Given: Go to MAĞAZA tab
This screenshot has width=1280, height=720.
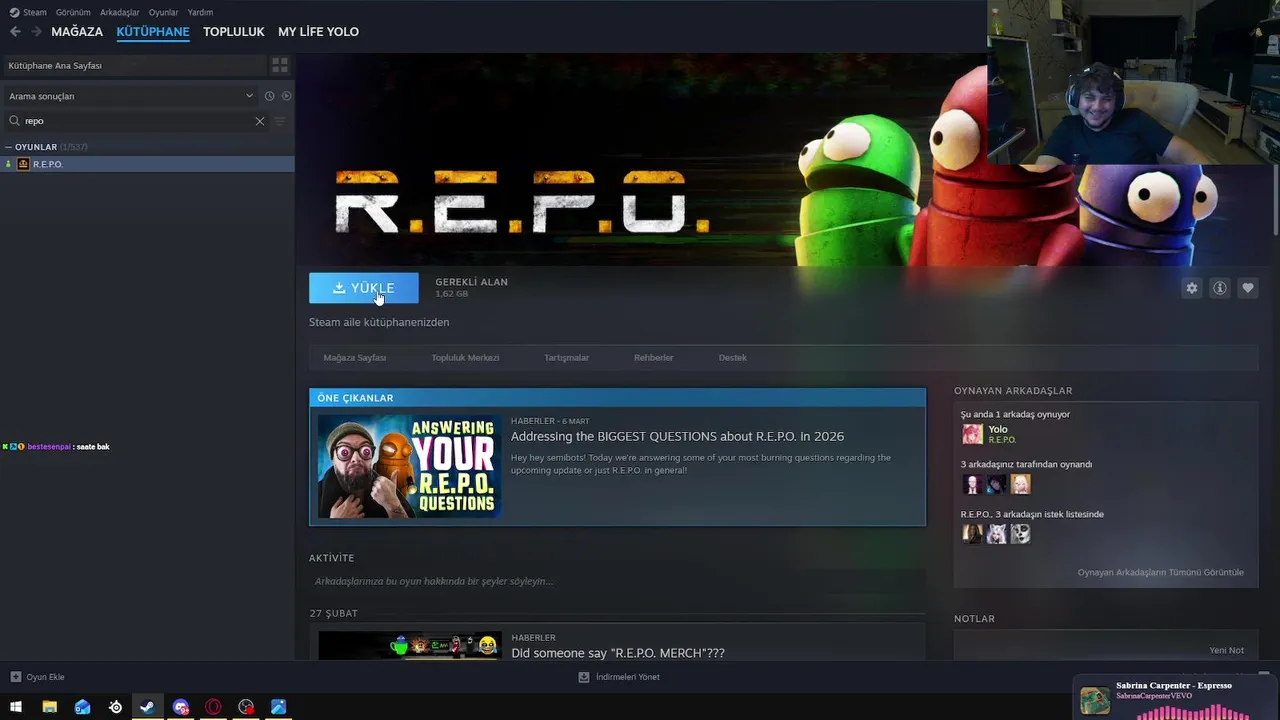Looking at the screenshot, I should (x=77, y=32).
